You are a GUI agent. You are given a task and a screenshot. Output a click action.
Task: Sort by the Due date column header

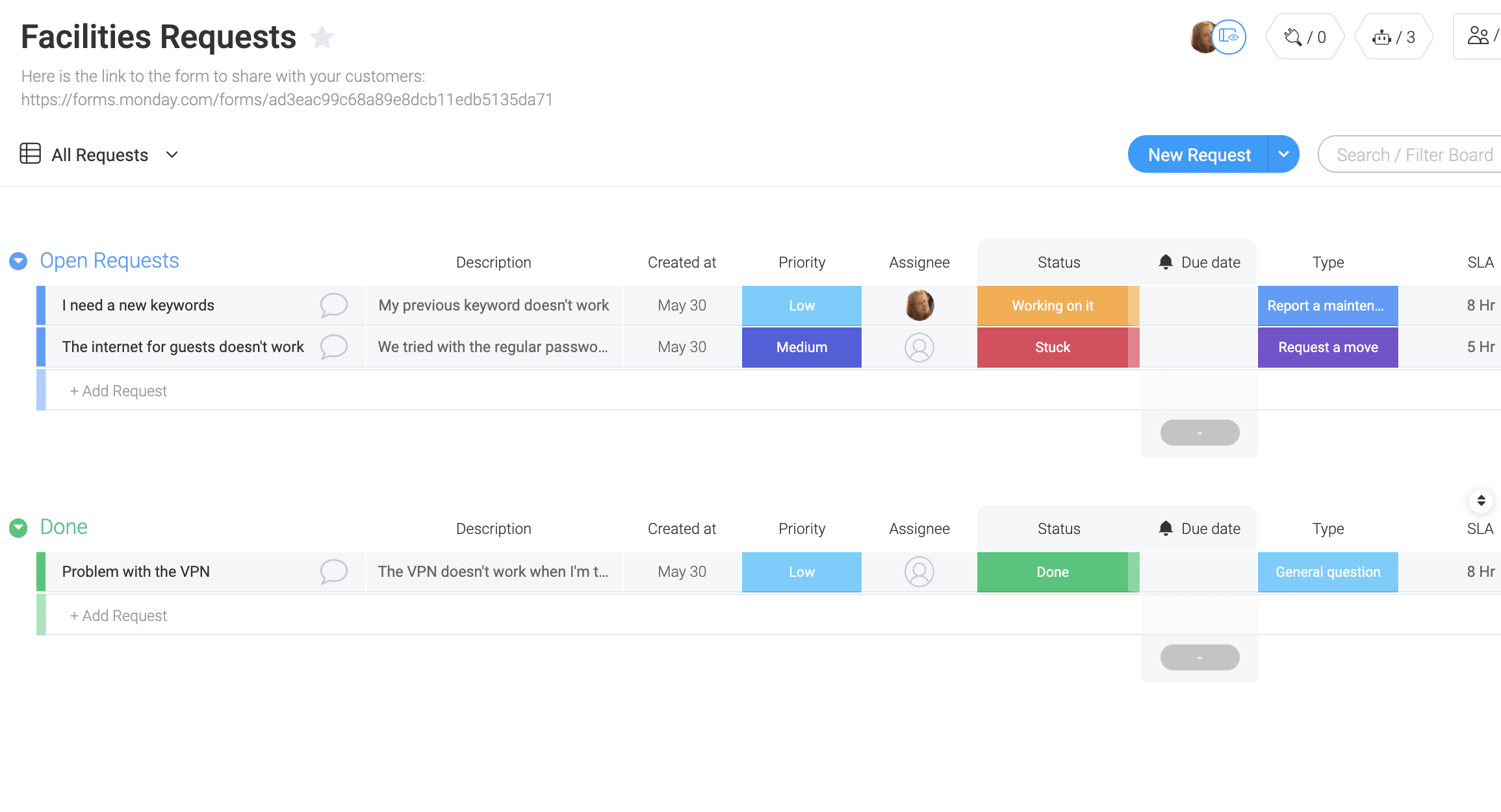(1210, 262)
